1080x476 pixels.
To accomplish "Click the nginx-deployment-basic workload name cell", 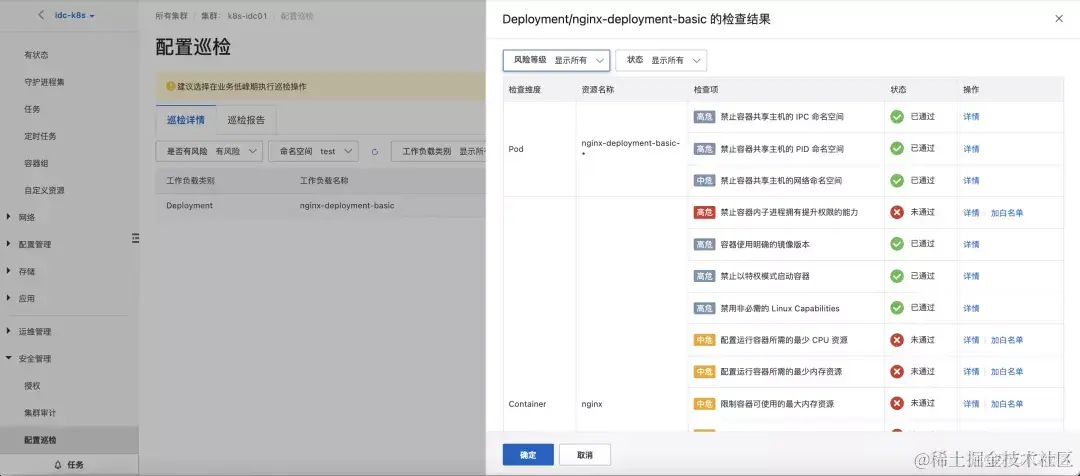I will click(346, 205).
